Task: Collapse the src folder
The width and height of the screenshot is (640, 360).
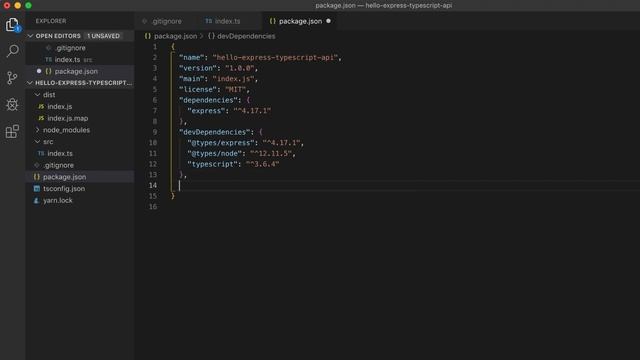Action: 38,142
